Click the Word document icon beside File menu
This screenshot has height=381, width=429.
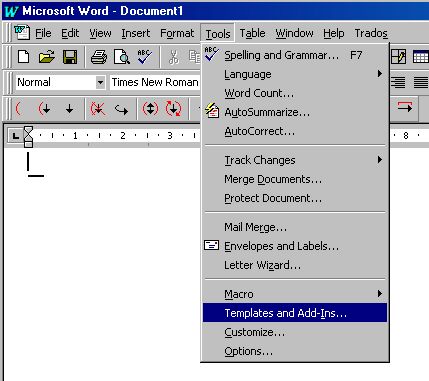click(22, 33)
